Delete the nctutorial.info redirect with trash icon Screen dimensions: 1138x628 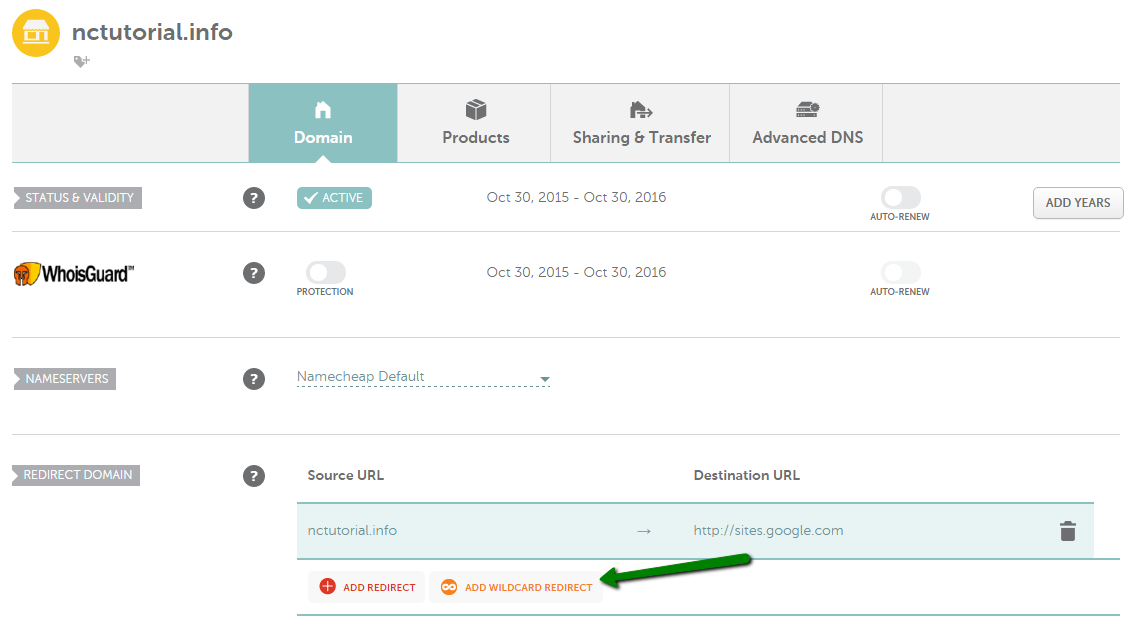pos(1068,531)
